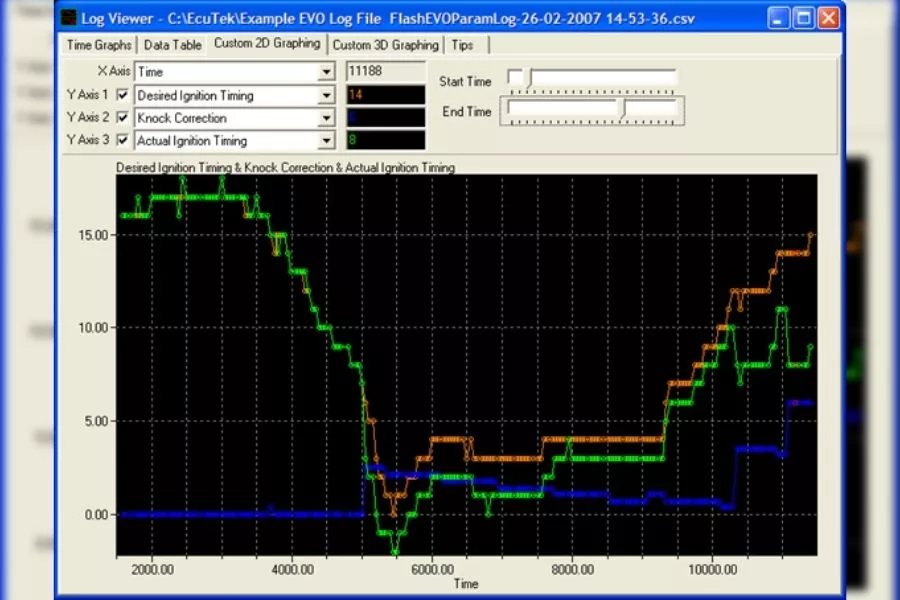Click the orange value display showing 14
The height and width of the screenshot is (600, 900).
pyautogui.click(x=385, y=94)
